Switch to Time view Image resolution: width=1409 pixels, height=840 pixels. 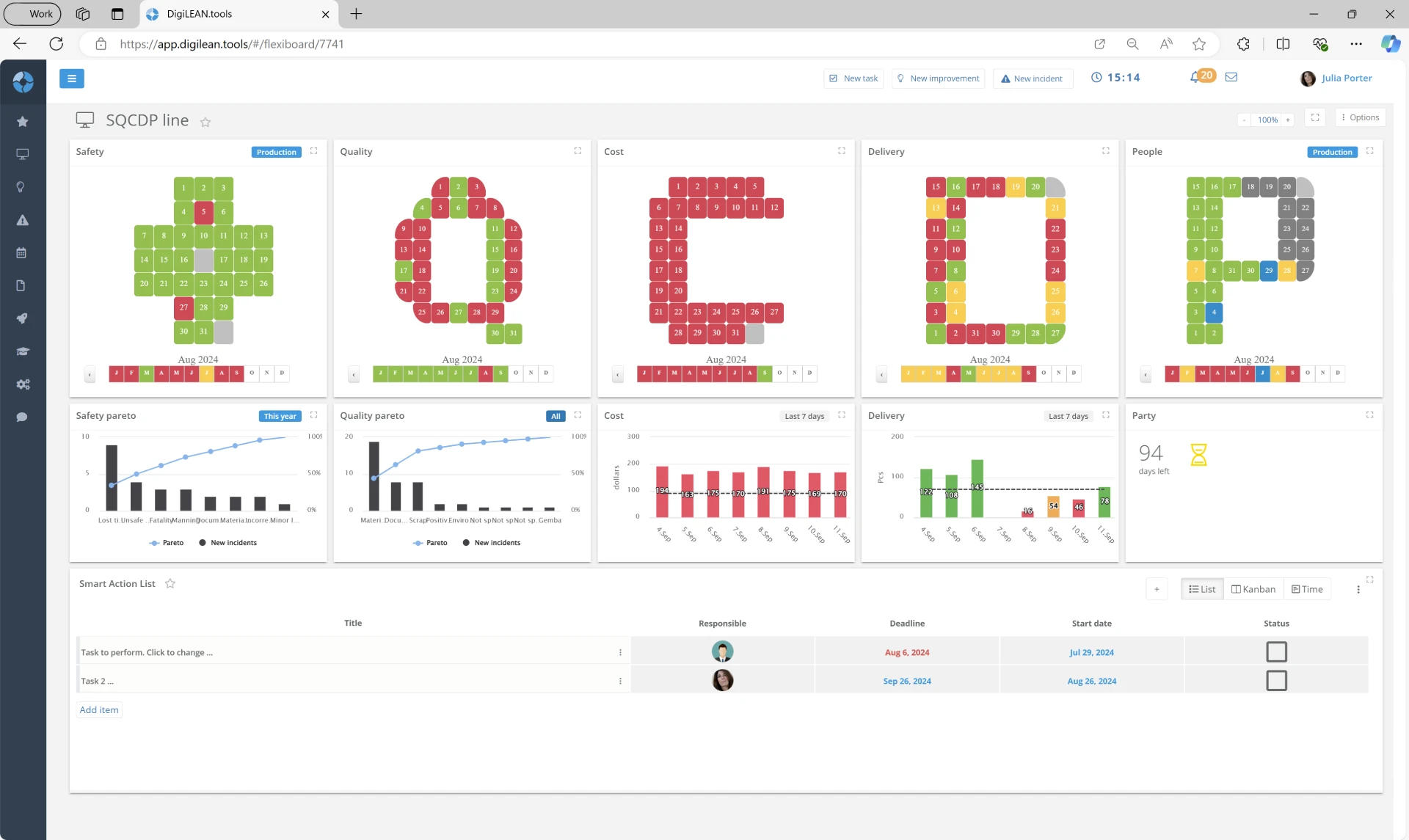tap(1307, 589)
